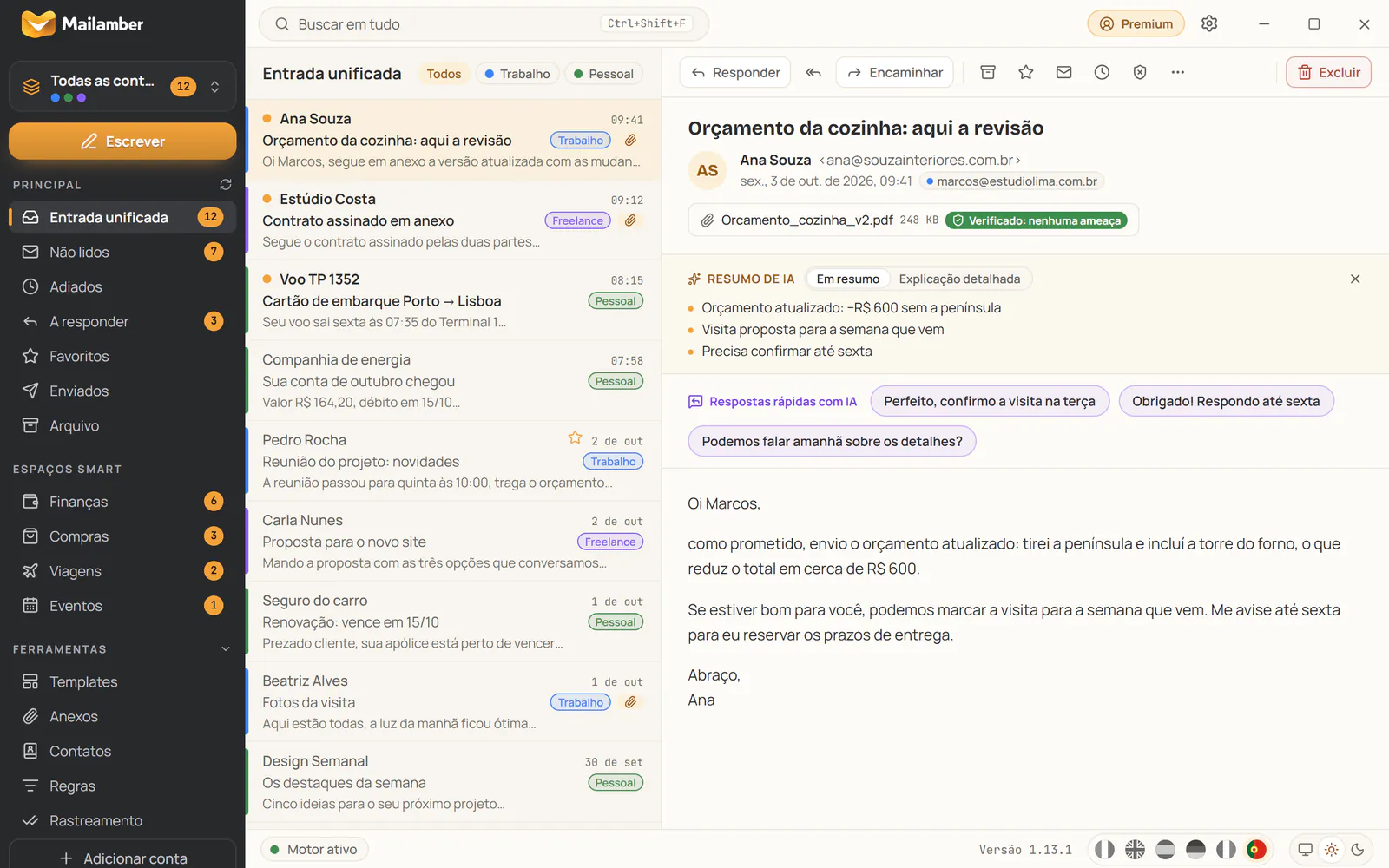This screenshot has width=1389, height=868.
Task: Switch AI summary to Explicação detalhada
Action: pos(959,279)
